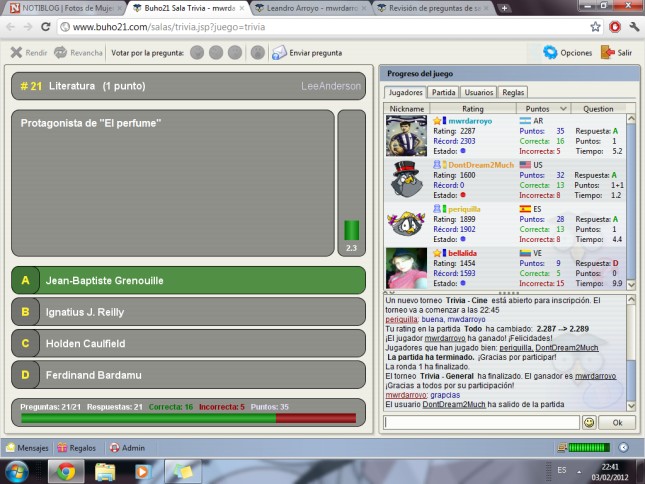Switch to the Partida tab

point(444,92)
